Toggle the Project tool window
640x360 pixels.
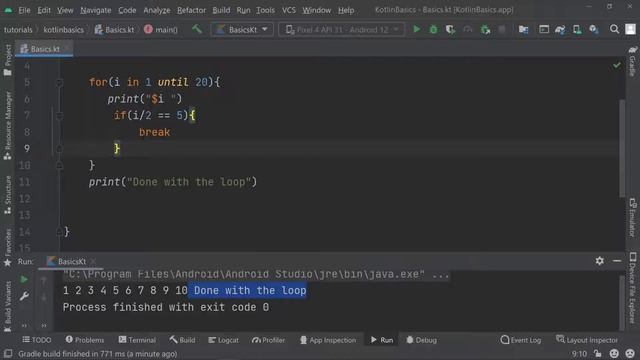(8, 60)
